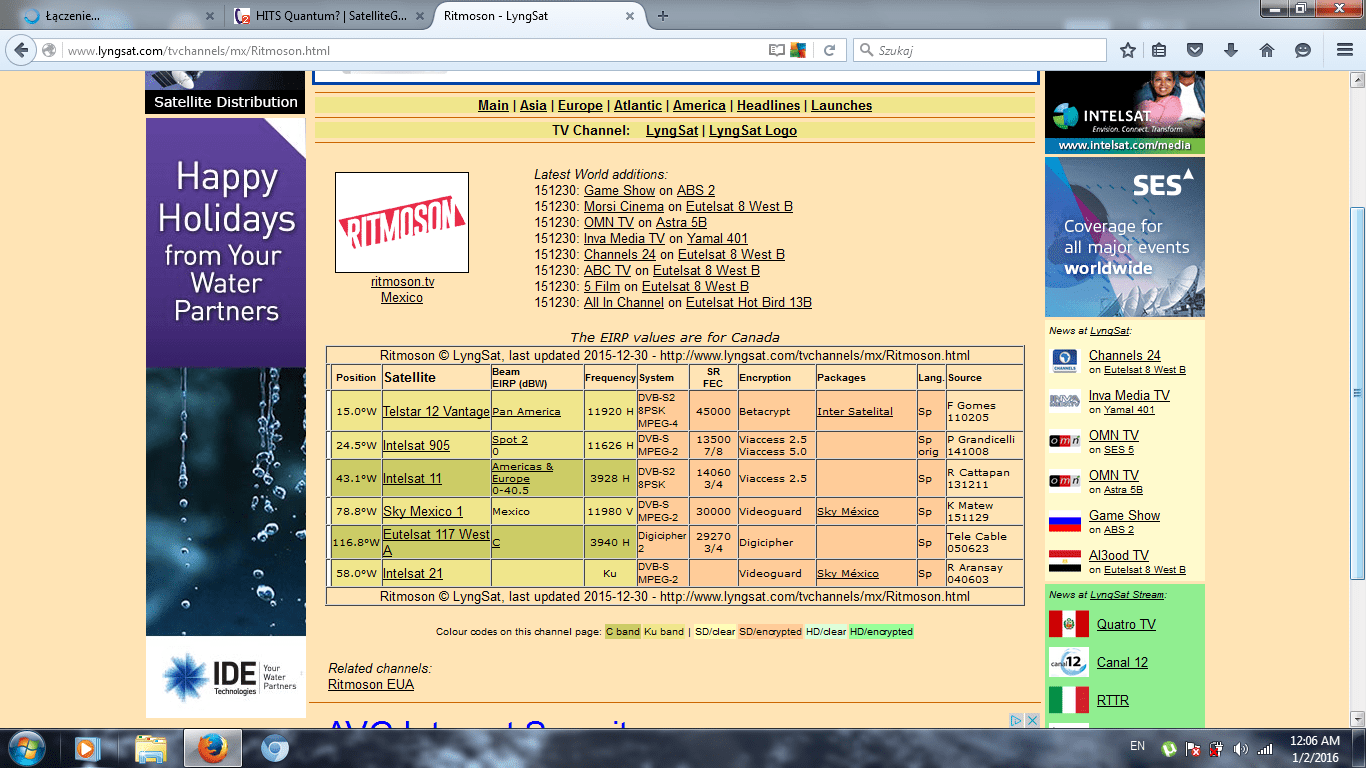The height and width of the screenshot is (768, 1366).
Task: Open the Related channel Ritmoson EUA
Action: pos(371,684)
